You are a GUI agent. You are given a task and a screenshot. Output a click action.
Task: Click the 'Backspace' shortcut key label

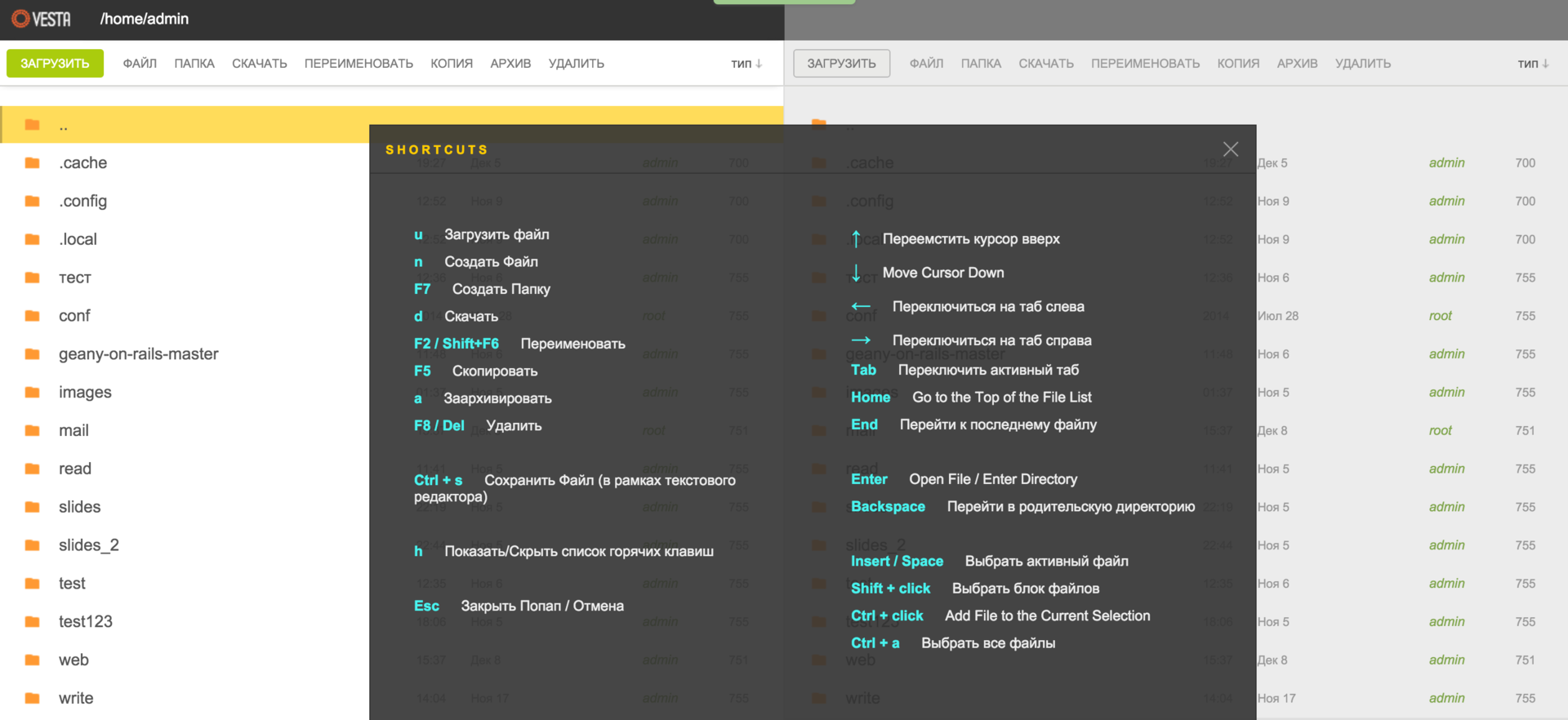(x=888, y=506)
